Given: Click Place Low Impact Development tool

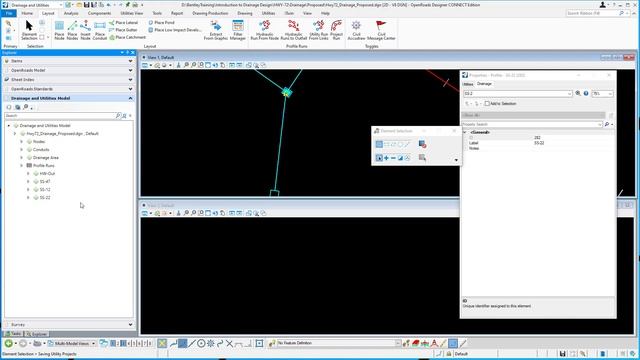Looking at the screenshot, I should tap(175, 30).
